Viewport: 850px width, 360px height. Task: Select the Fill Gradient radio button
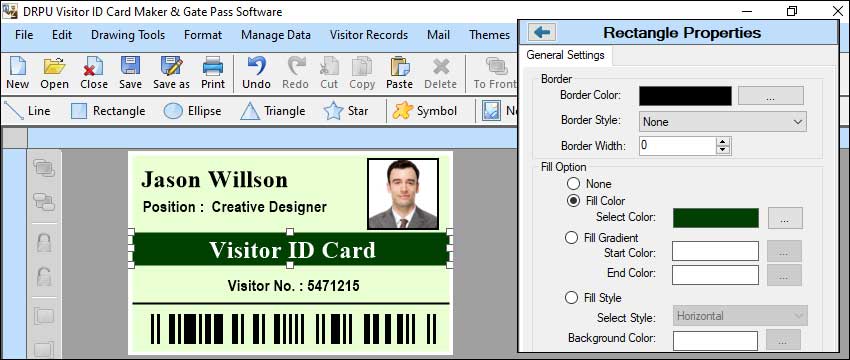click(x=571, y=237)
